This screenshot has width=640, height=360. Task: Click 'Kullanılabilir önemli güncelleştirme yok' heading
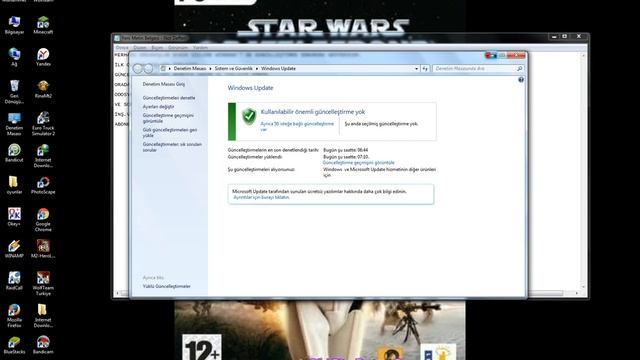(313, 112)
